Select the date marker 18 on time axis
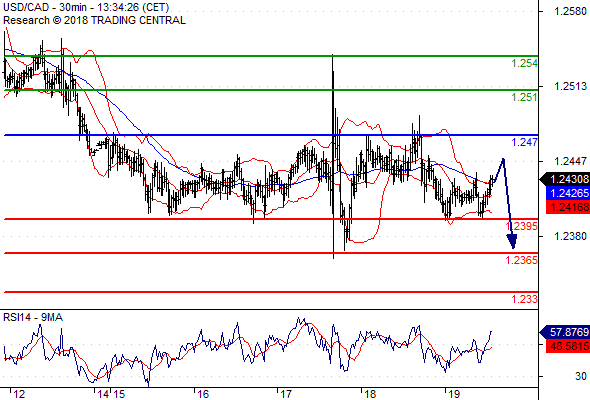This screenshot has width=590, height=400. pyautogui.click(x=370, y=394)
